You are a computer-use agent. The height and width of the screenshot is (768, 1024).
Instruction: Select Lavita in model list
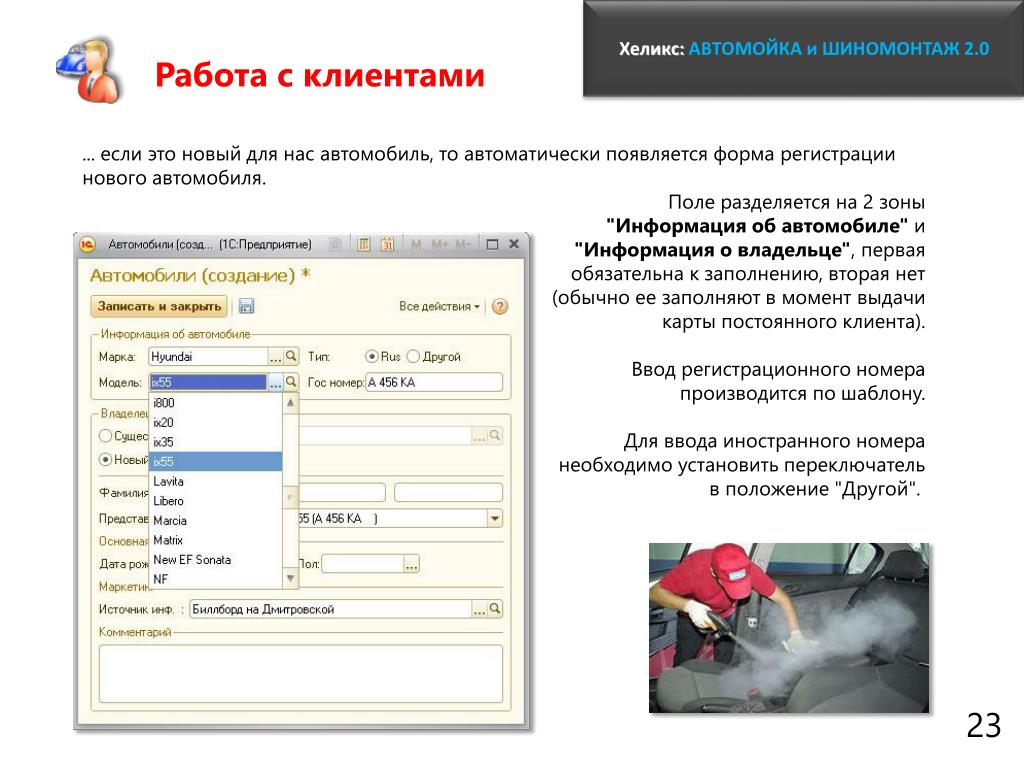point(216,481)
